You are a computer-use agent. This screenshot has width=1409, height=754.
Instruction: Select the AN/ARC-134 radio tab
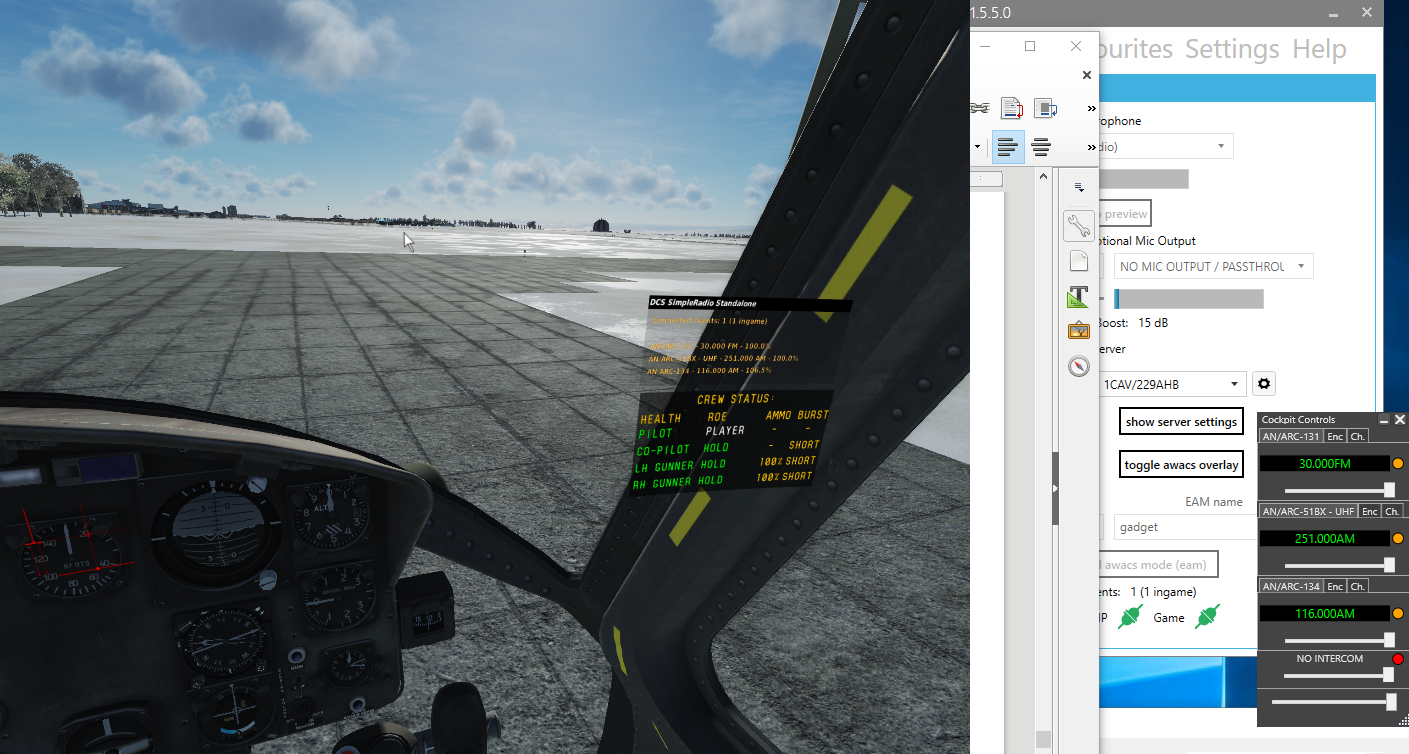(1290, 586)
